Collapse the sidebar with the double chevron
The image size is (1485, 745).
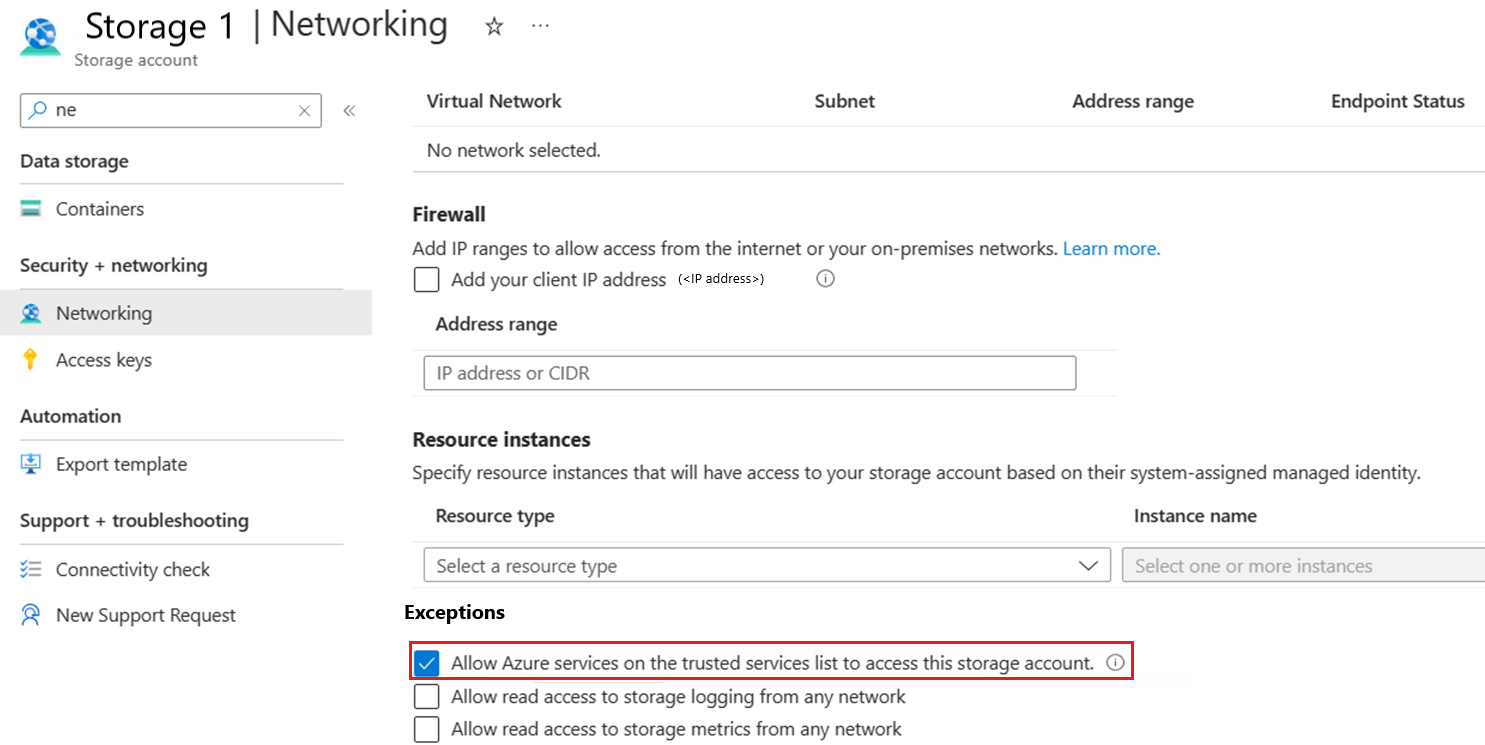click(349, 111)
